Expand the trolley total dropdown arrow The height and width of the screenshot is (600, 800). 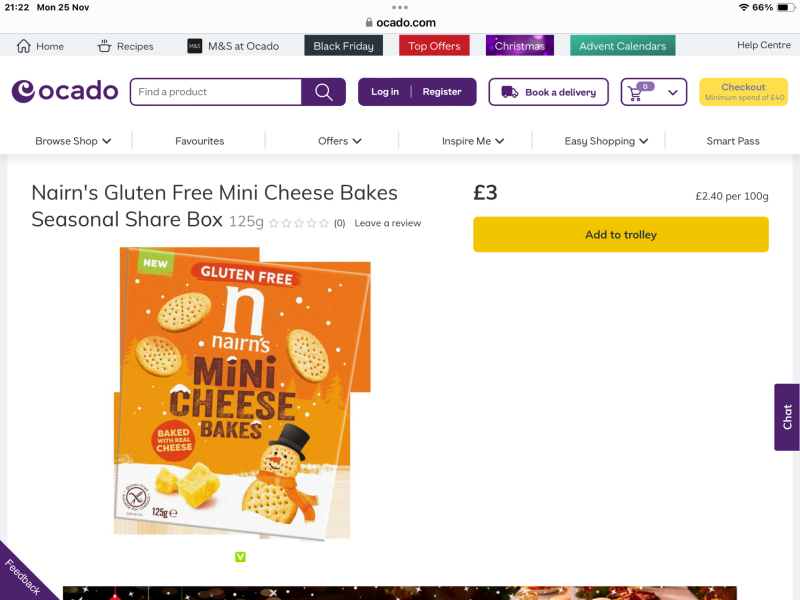coord(672,91)
